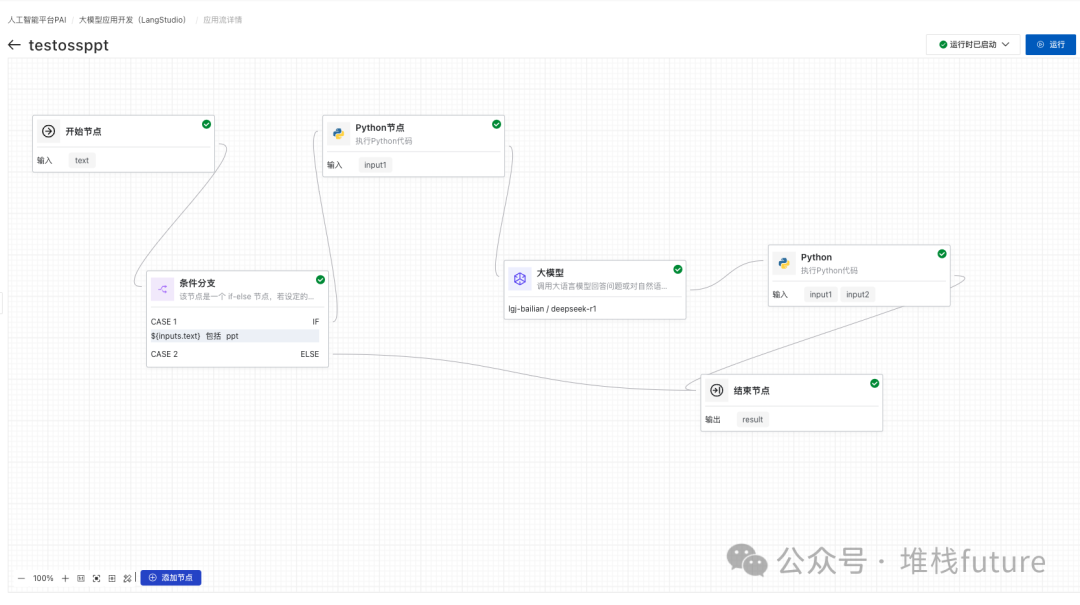
Task: Click the 开始节点 start arrow icon
Action: click(x=48, y=131)
